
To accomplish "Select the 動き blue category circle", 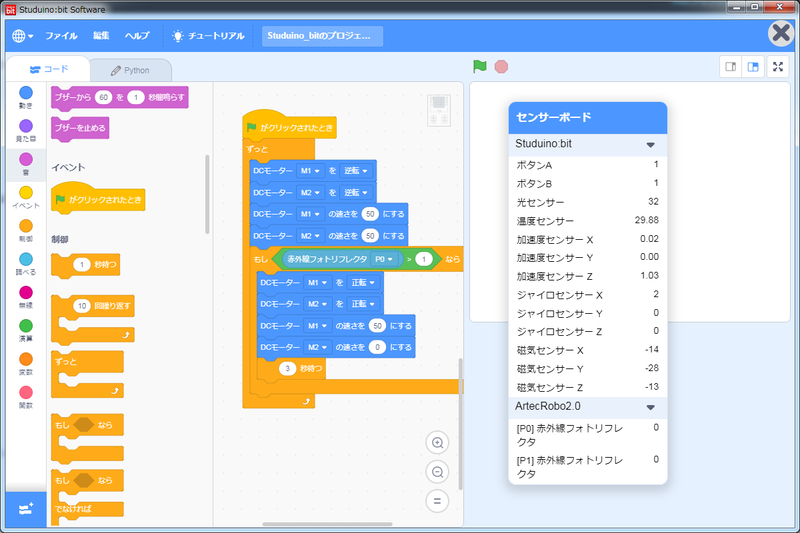I will point(26,92).
